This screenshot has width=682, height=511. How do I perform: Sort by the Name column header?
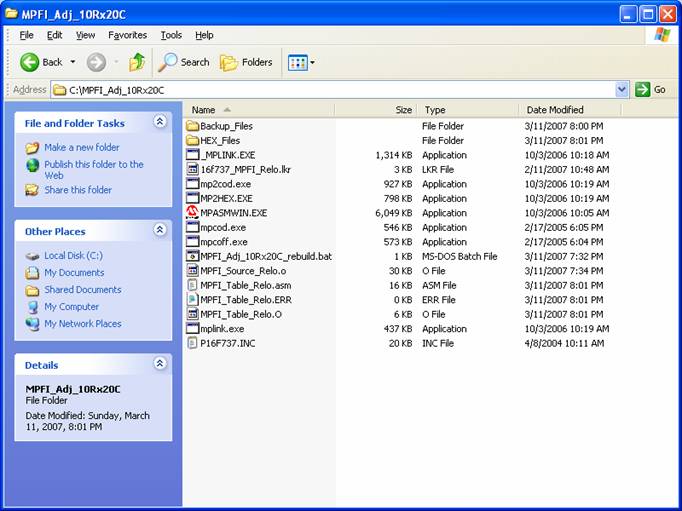259,110
